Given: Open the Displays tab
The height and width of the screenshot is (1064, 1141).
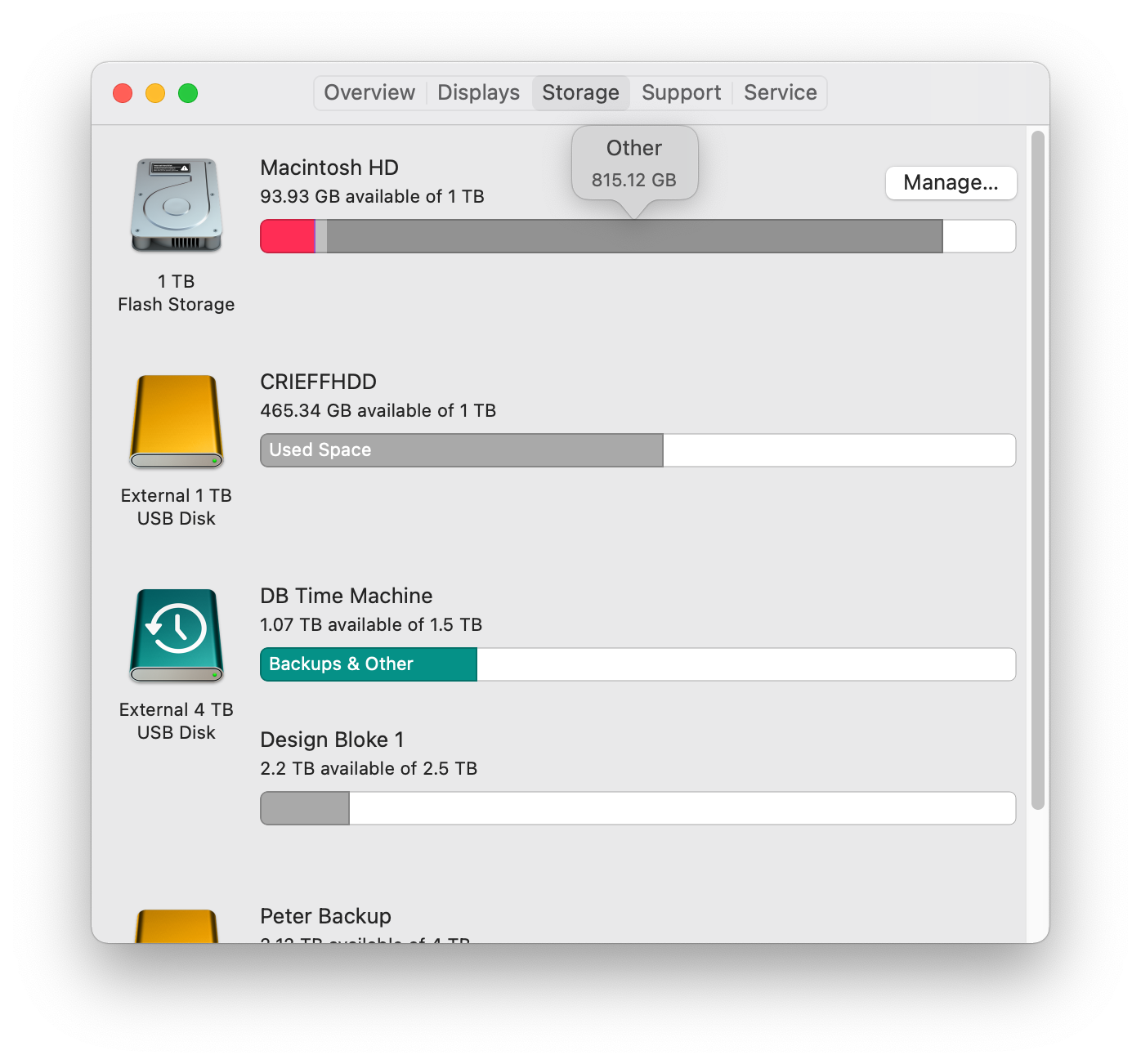Looking at the screenshot, I should point(479,92).
